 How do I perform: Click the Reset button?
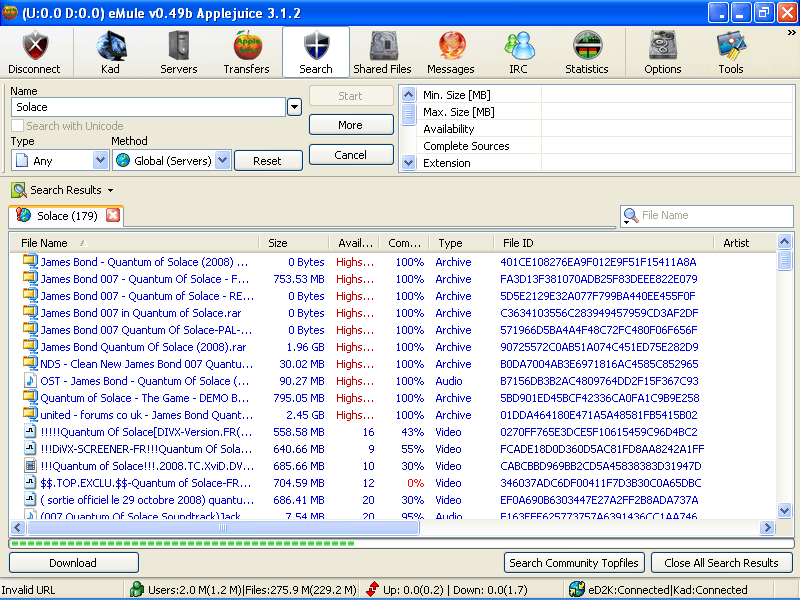268,161
